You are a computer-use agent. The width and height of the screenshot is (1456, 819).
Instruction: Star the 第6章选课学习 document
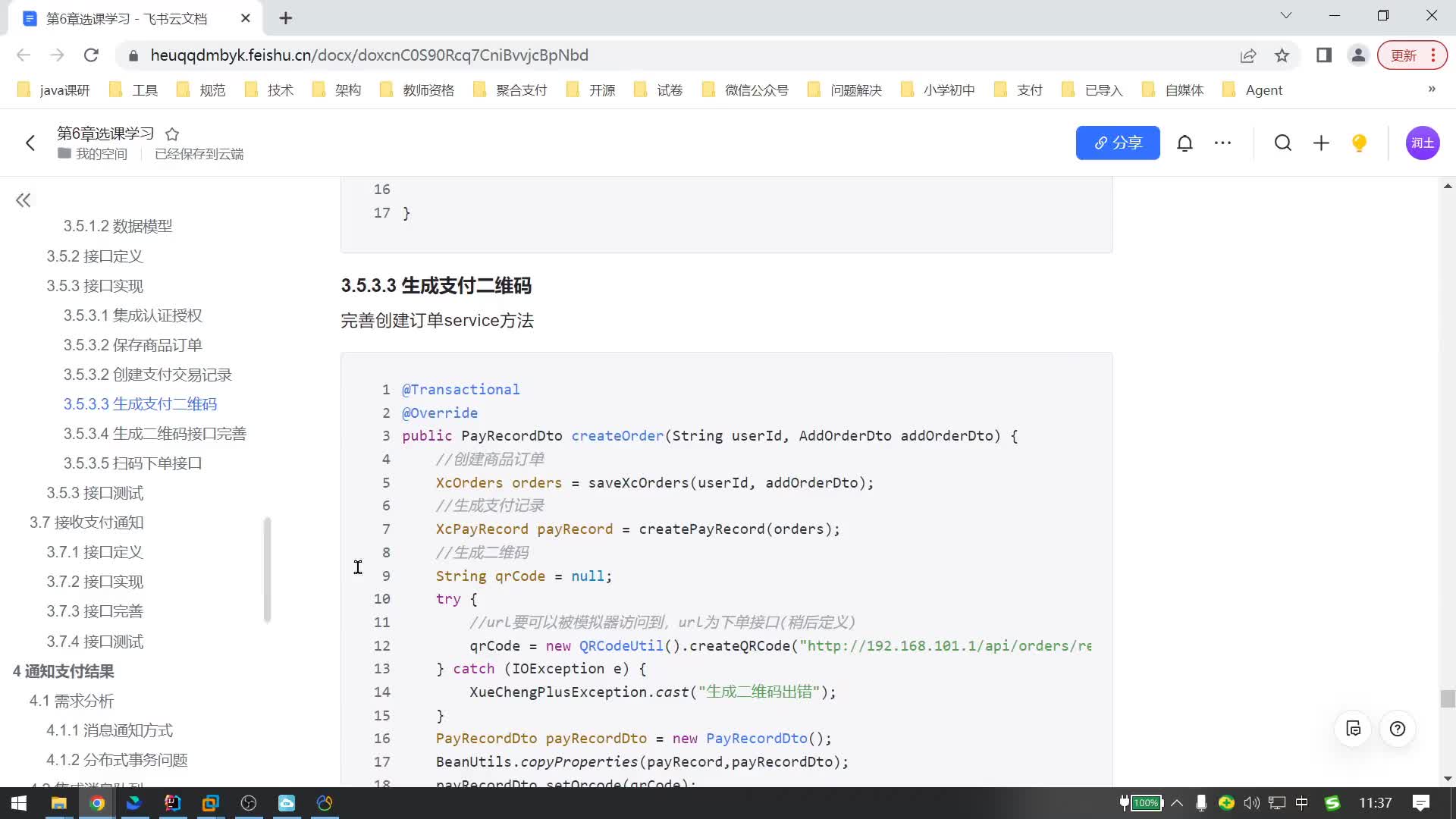pos(172,134)
